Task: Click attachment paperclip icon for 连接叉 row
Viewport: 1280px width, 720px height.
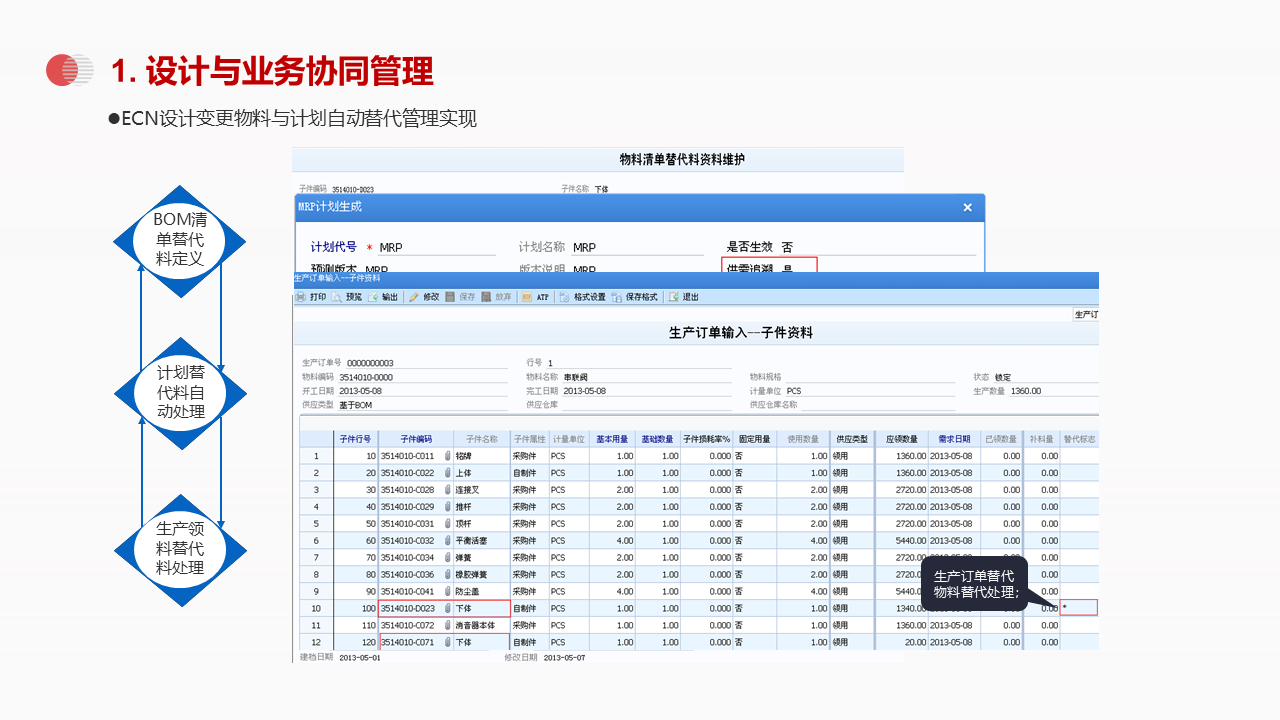Action: tap(448, 490)
